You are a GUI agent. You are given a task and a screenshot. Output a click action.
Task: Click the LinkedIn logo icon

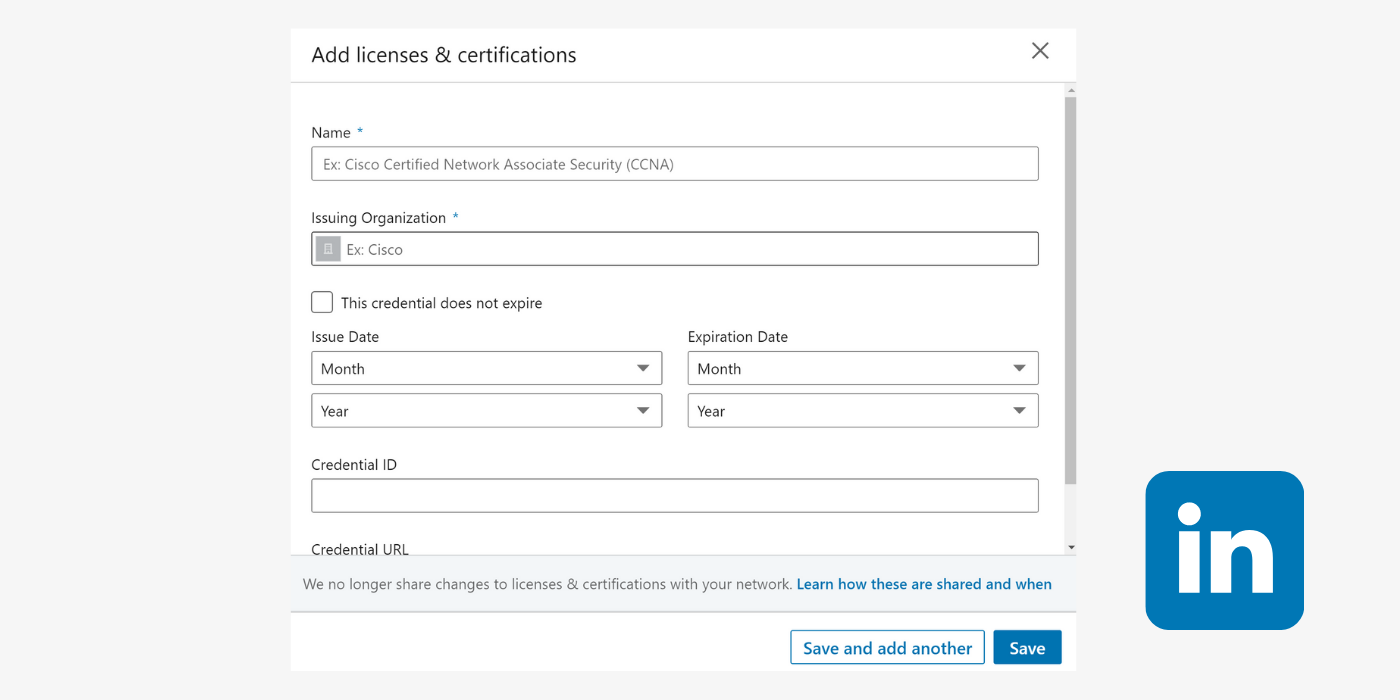click(x=1224, y=550)
